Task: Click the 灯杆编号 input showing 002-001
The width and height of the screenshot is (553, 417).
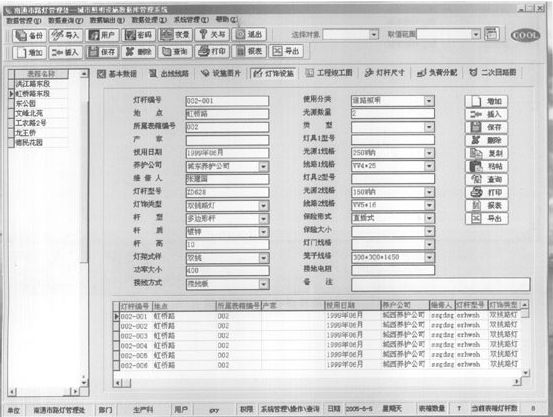Action: 227,101
